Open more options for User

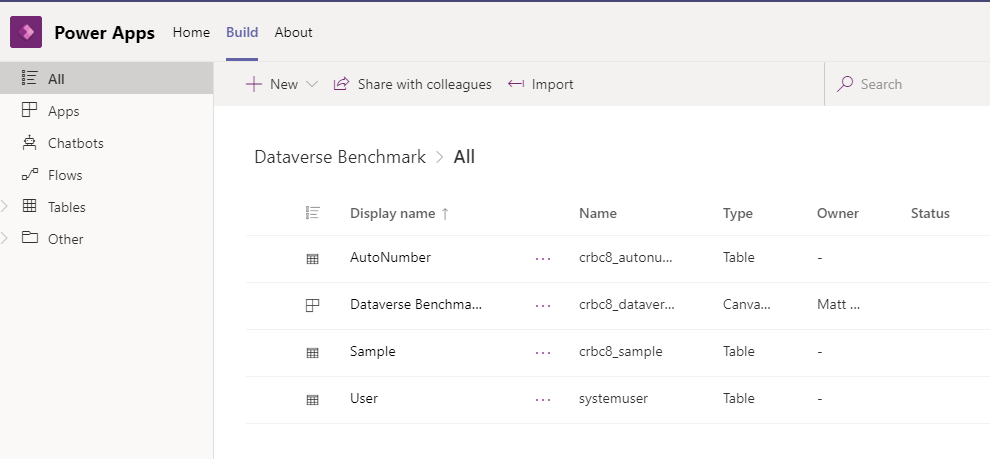542,399
